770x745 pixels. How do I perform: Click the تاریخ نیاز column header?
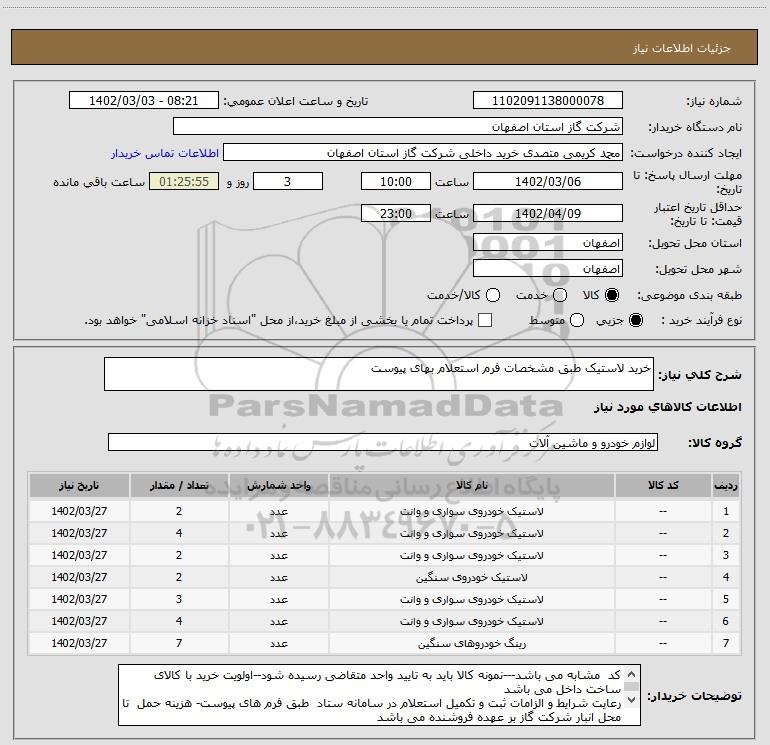[79, 485]
